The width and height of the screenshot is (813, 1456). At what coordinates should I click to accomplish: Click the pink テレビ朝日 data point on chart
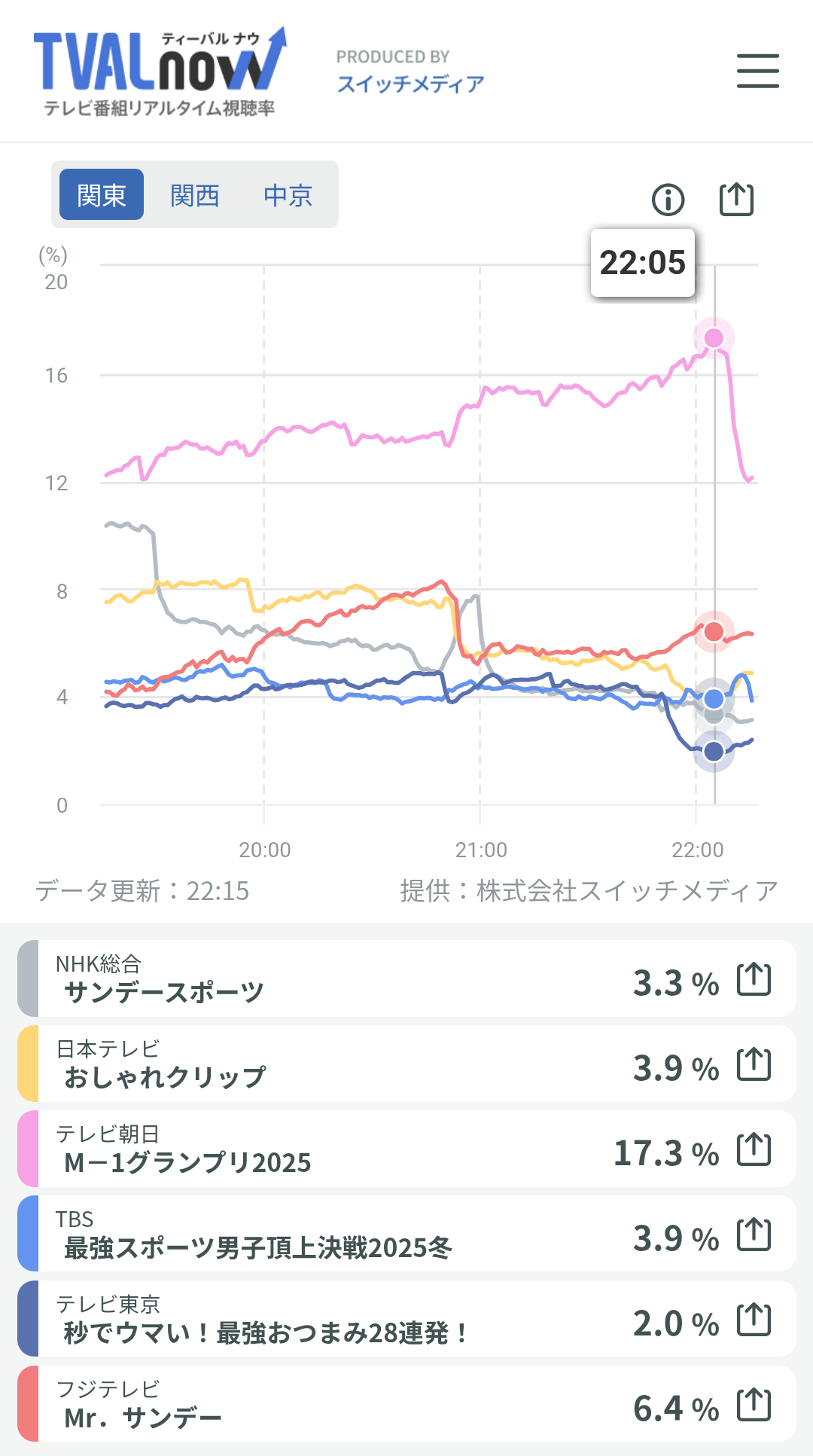[714, 338]
